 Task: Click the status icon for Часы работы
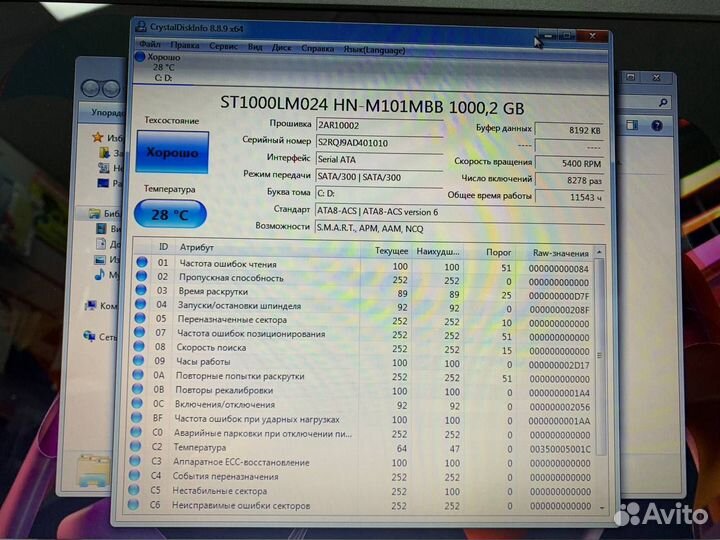(x=139, y=360)
